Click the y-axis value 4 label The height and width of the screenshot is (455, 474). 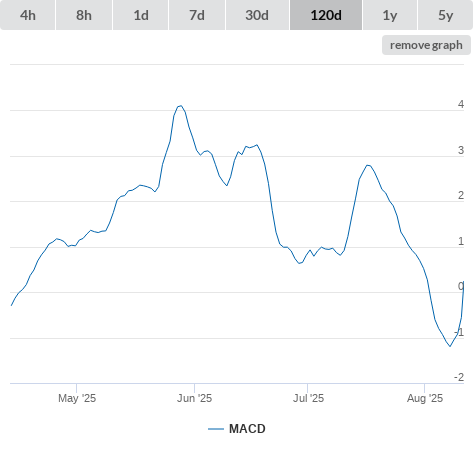point(461,104)
